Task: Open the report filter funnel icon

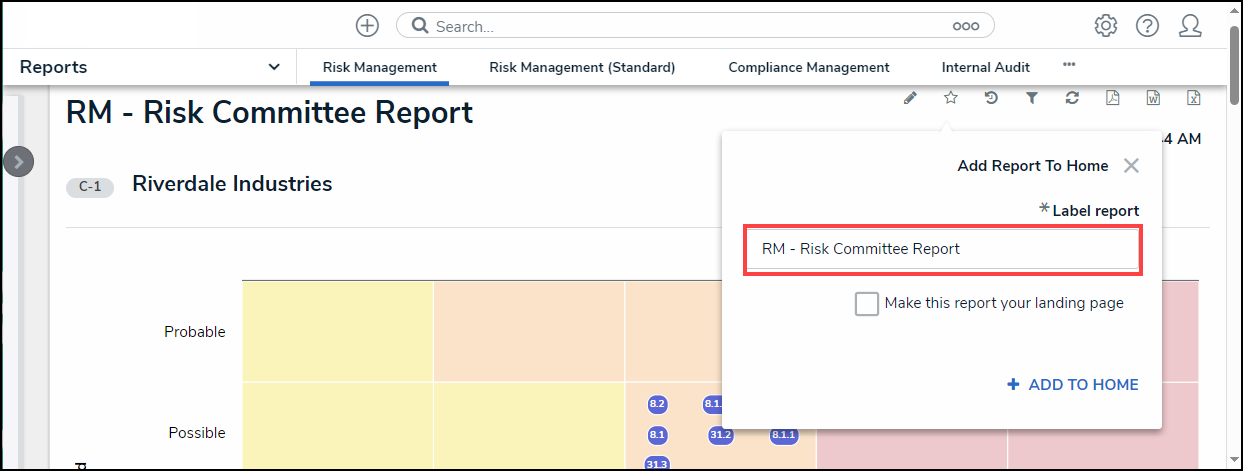Action: pyautogui.click(x=1032, y=98)
